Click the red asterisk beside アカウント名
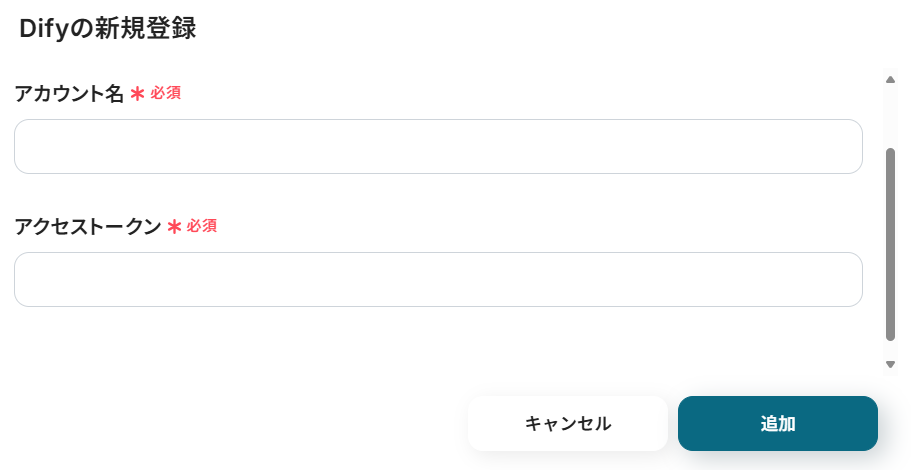Viewport: 911px width, 470px height. (x=138, y=94)
